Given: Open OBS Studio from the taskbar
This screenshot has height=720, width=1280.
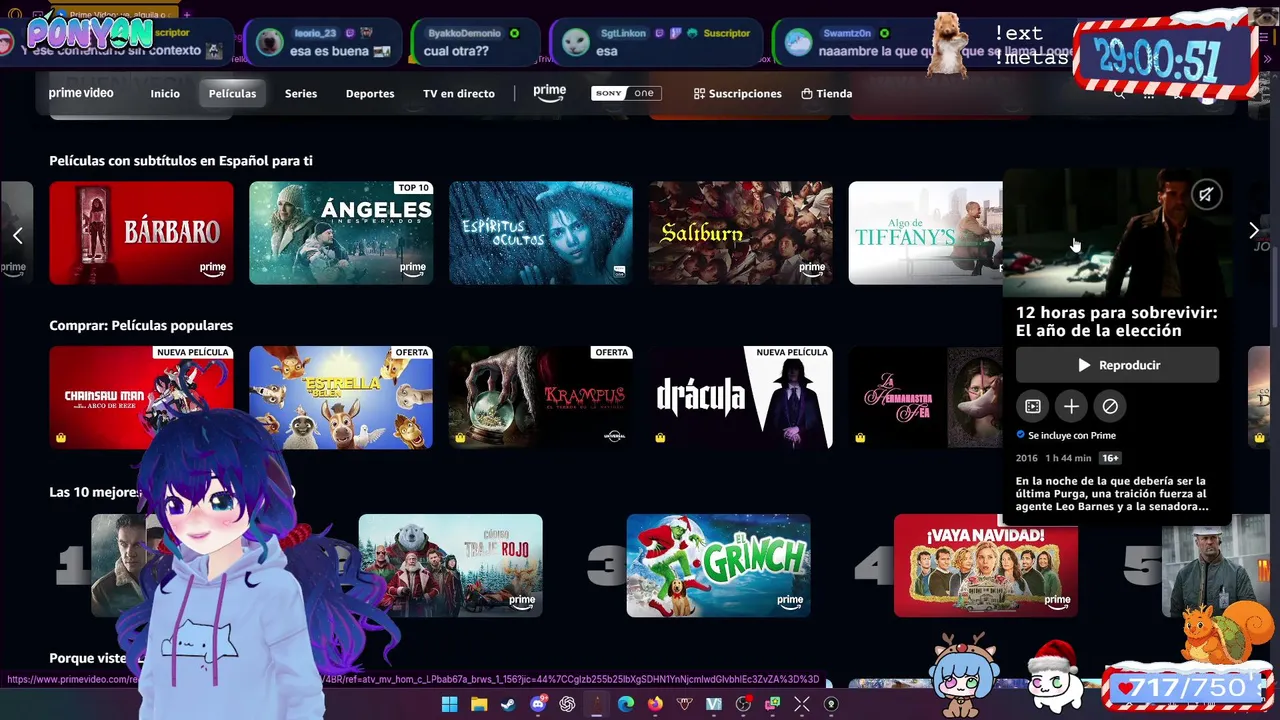Looking at the screenshot, I should [743, 704].
